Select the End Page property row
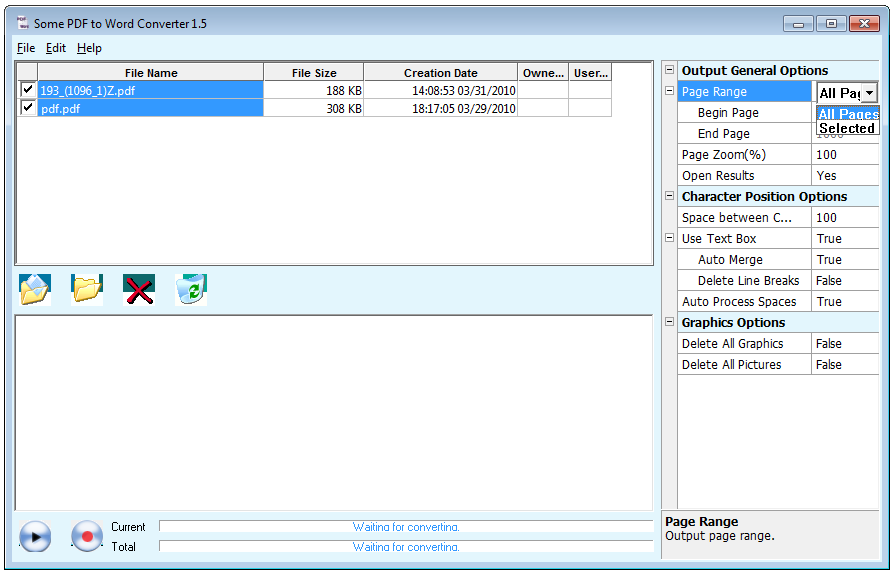895x577 pixels. 744,134
